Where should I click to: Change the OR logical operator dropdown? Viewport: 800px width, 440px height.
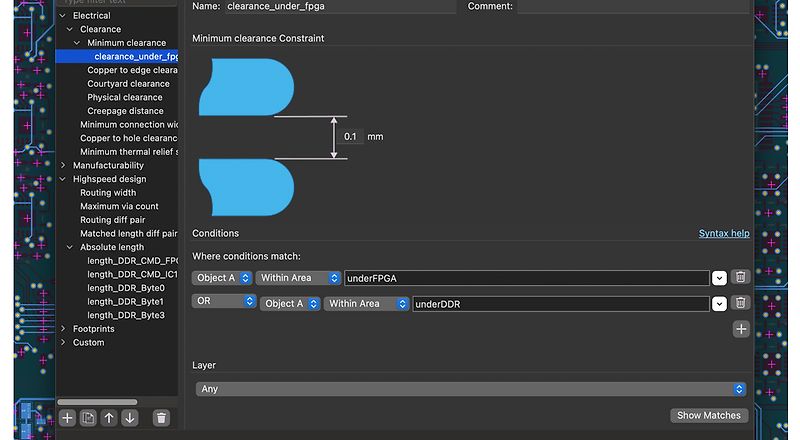tap(224, 301)
